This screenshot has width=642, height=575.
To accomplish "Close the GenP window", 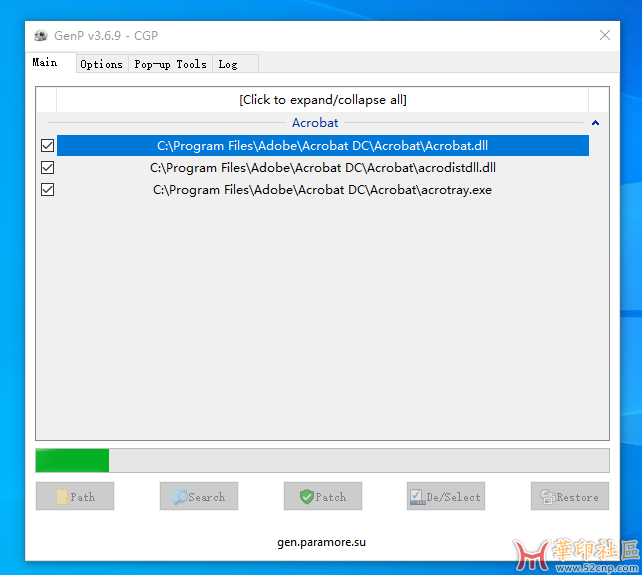I will click(605, 35).
